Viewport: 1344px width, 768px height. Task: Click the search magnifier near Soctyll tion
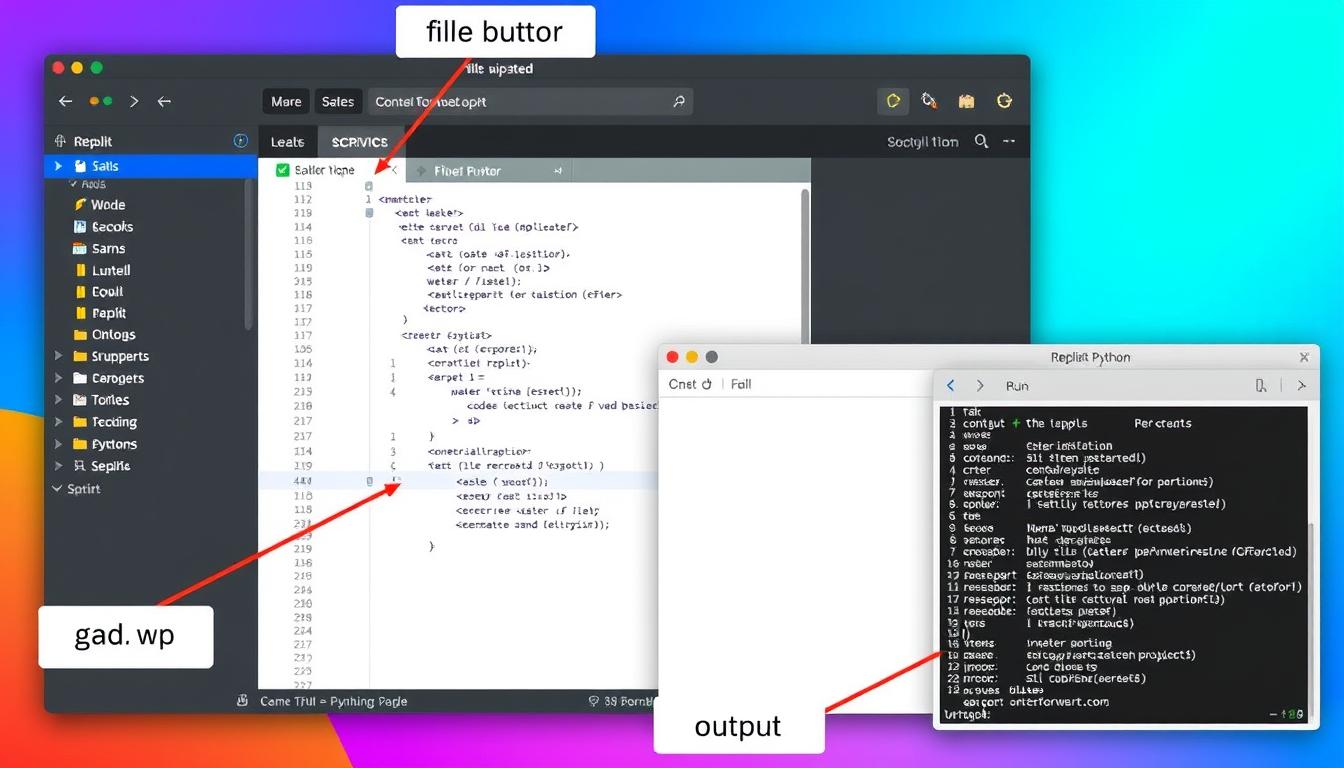click(x=983, y=141)
